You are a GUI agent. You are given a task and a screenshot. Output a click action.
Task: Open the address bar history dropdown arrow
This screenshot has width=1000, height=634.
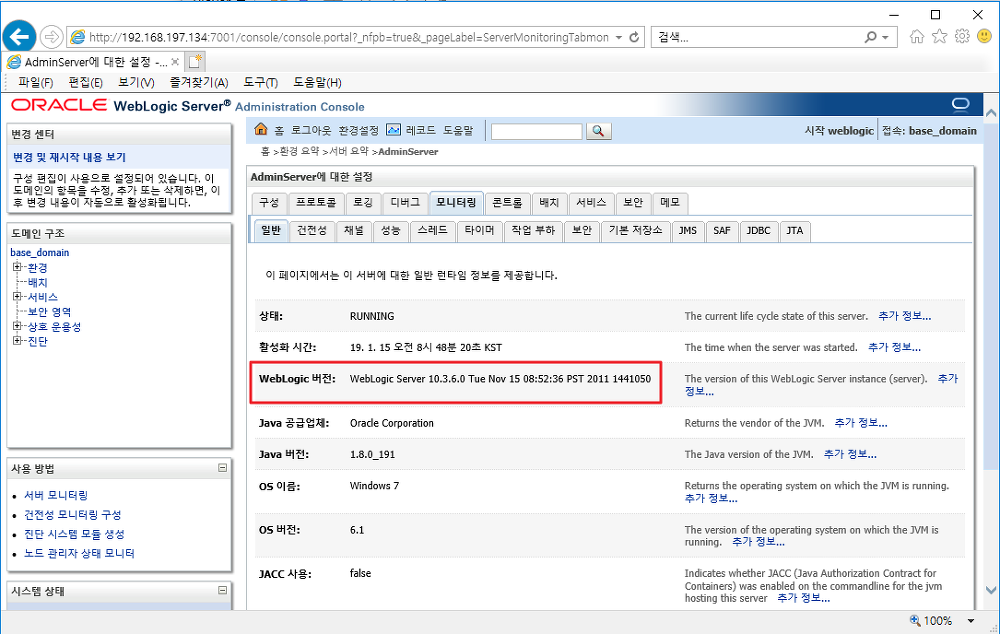pos(619,38)
